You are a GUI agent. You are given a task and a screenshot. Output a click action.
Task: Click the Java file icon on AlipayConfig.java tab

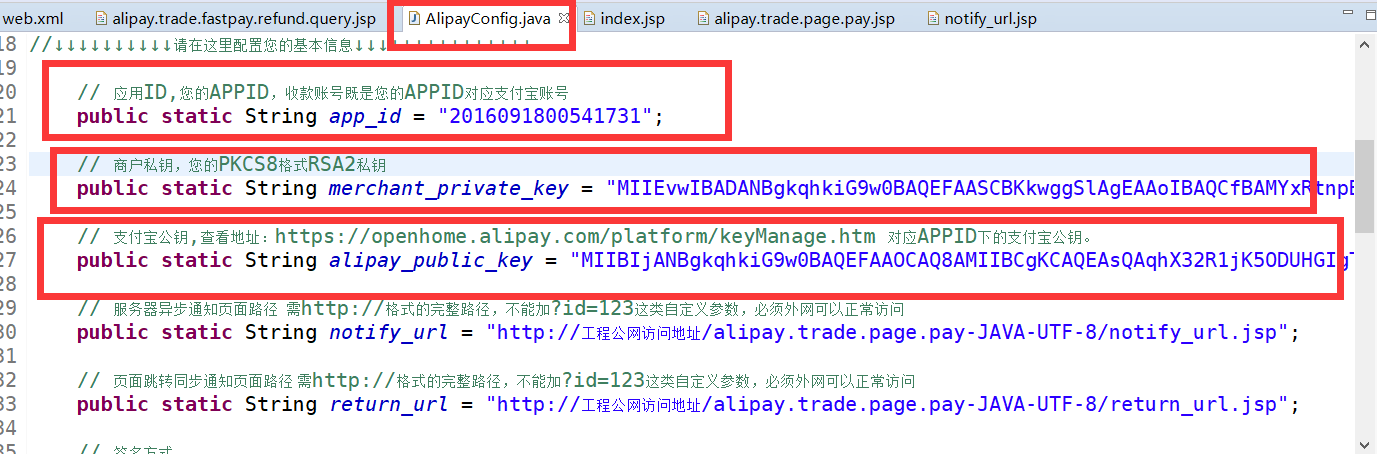click(x=413, y=18)
